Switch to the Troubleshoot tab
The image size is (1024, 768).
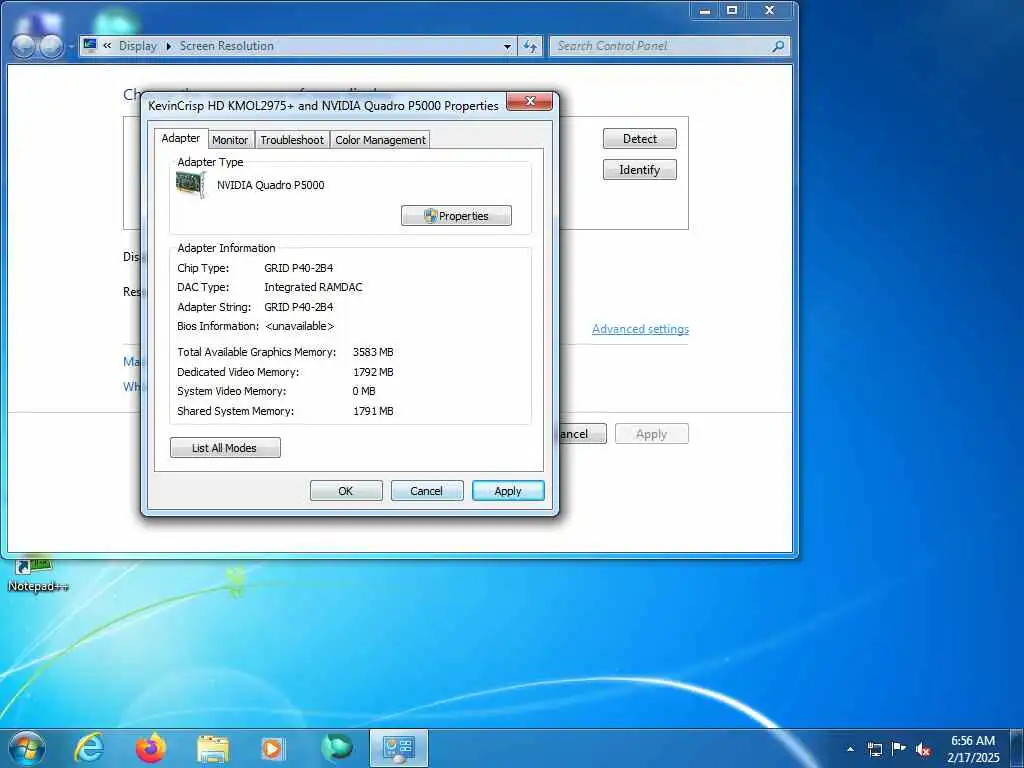click(x=292, y=140)
